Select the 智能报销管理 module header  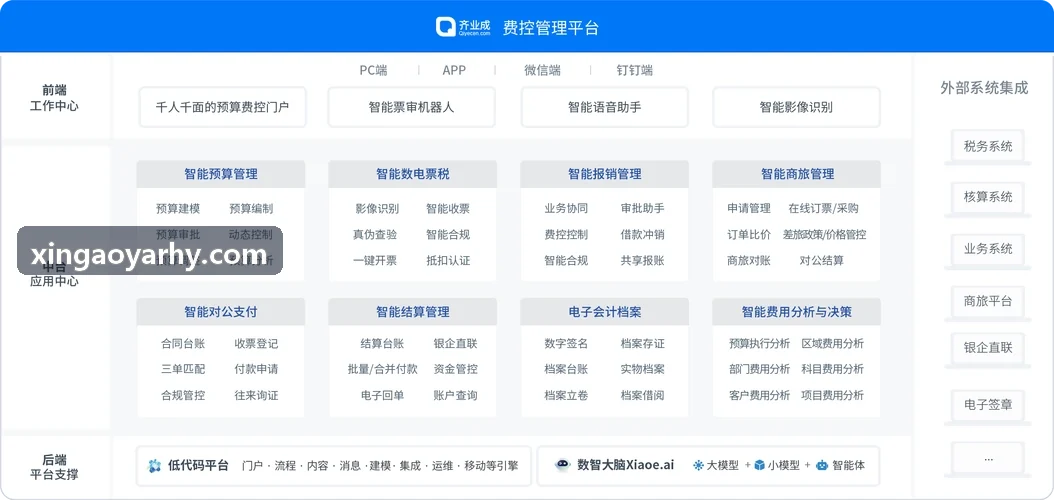click(x=604, y=174)
